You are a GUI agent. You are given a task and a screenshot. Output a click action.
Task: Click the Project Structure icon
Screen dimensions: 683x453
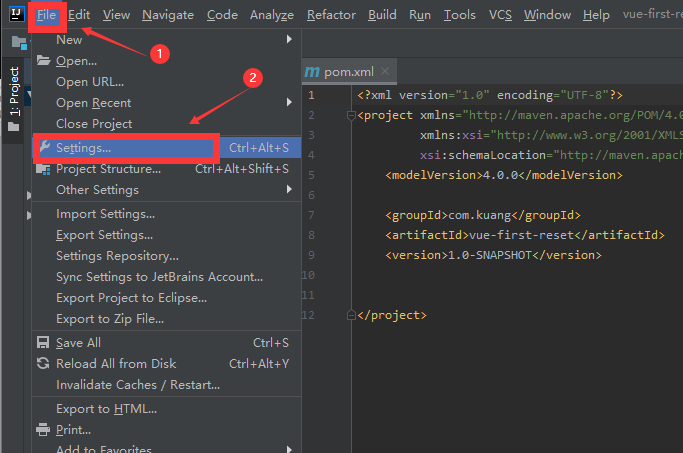tap(43, 169)
